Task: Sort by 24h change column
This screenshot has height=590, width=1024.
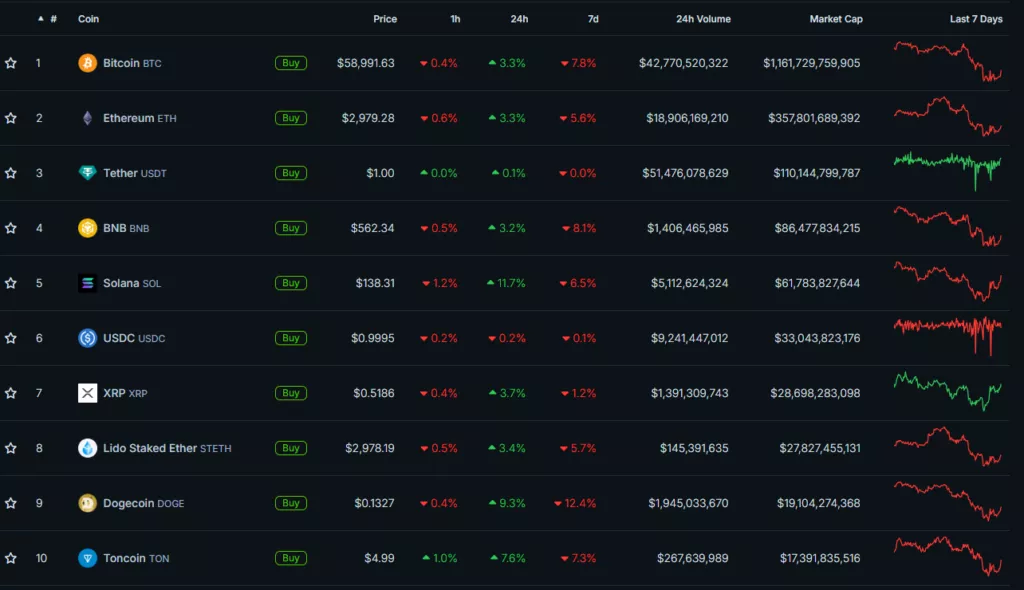Action: (x=519, y=19)
